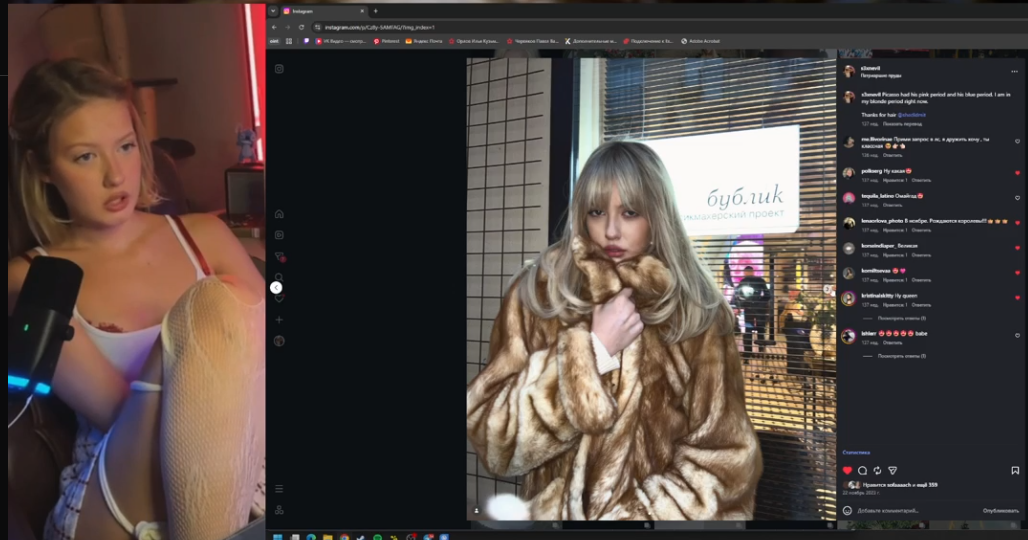Click the repost arrows icon under post

coord(877,471)
